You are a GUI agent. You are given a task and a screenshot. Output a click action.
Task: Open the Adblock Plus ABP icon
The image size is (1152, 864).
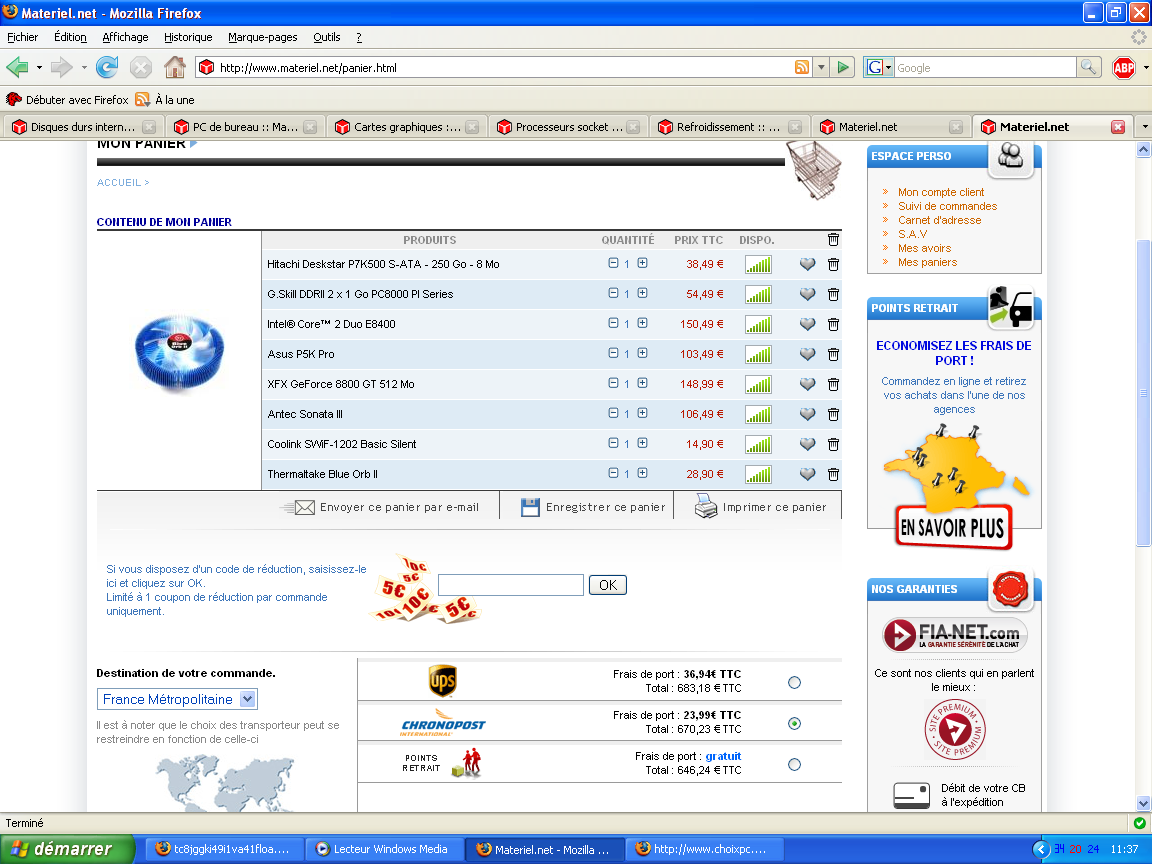pos(1124,68)
